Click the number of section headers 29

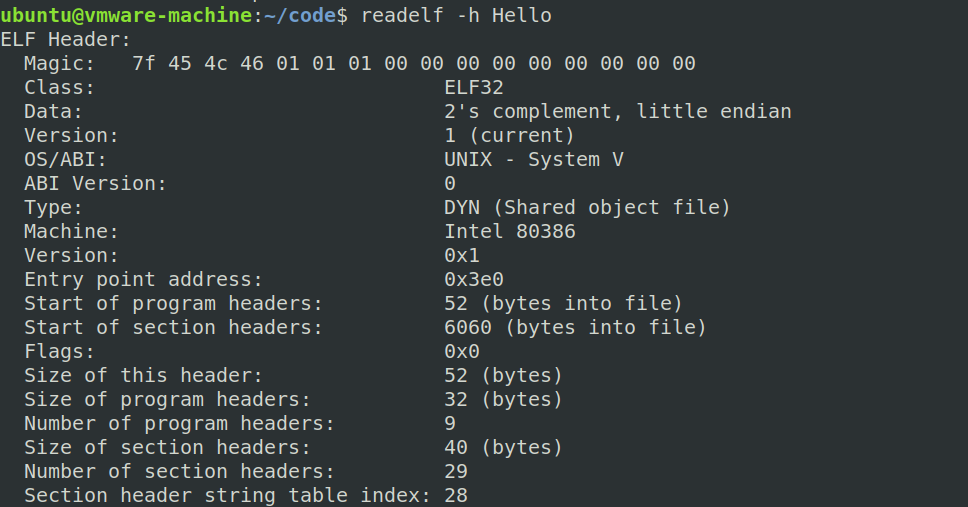(456, 471)
